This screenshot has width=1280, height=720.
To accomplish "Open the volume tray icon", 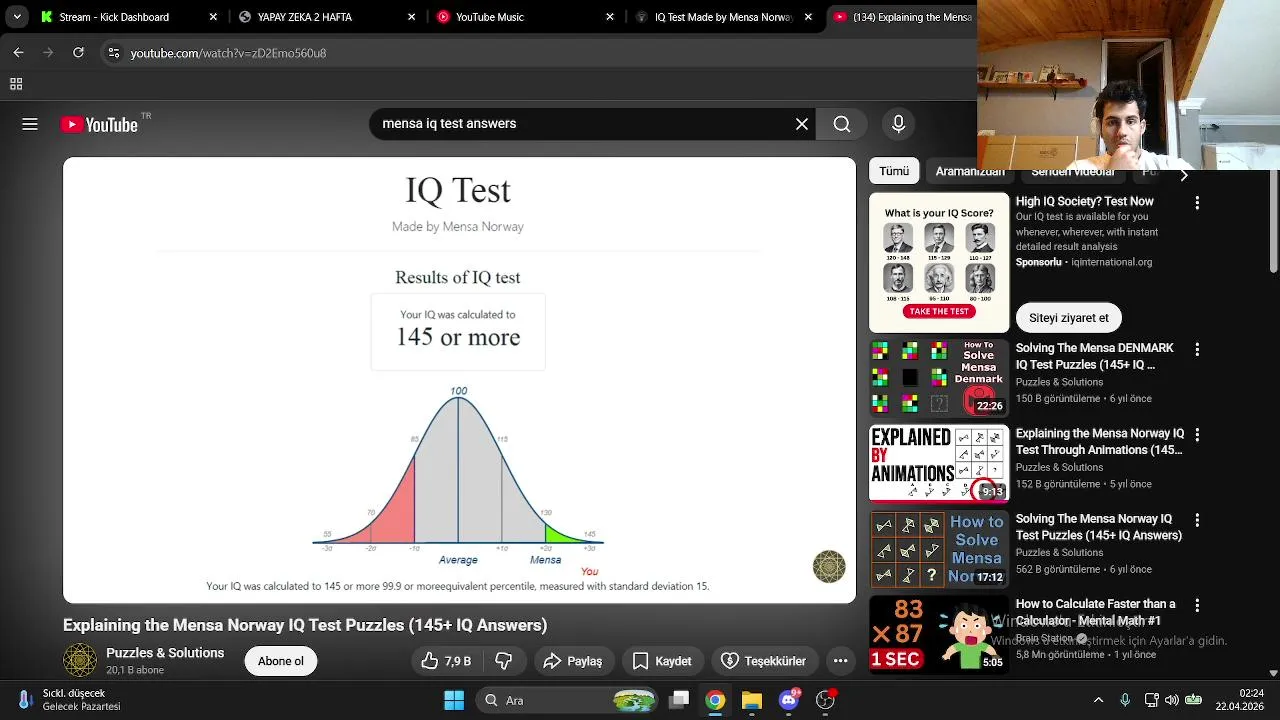I will 1172,700.
